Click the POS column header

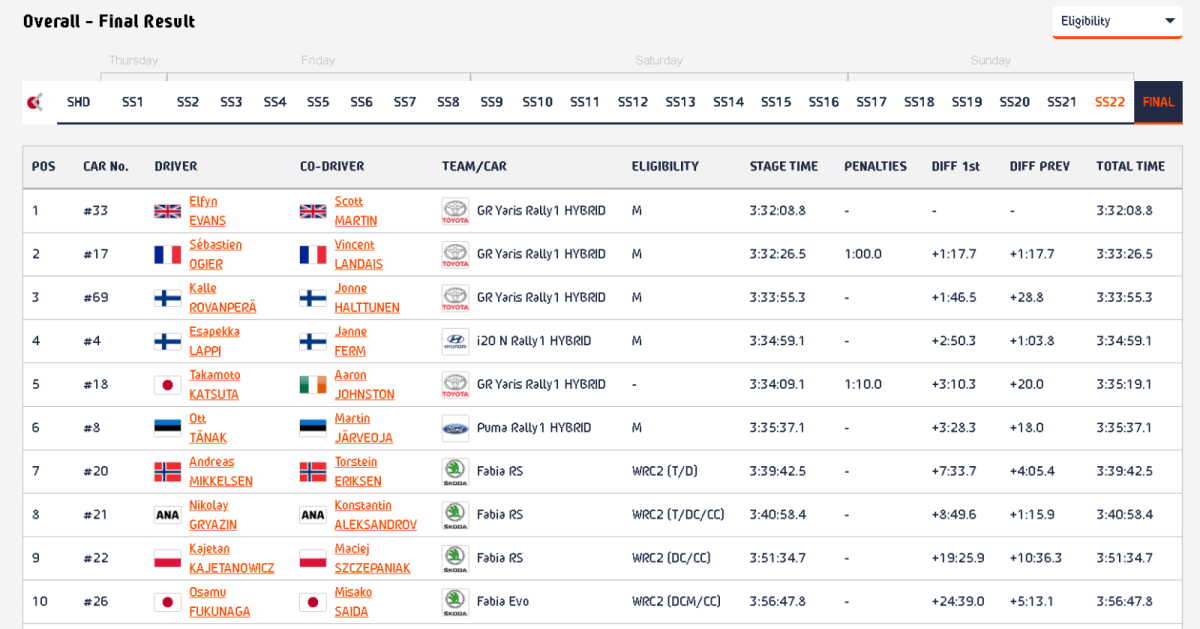click(x=44, y=167)
